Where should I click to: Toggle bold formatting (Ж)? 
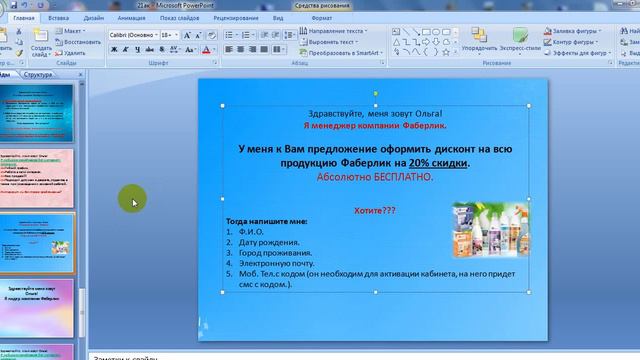tap(114, 49)
